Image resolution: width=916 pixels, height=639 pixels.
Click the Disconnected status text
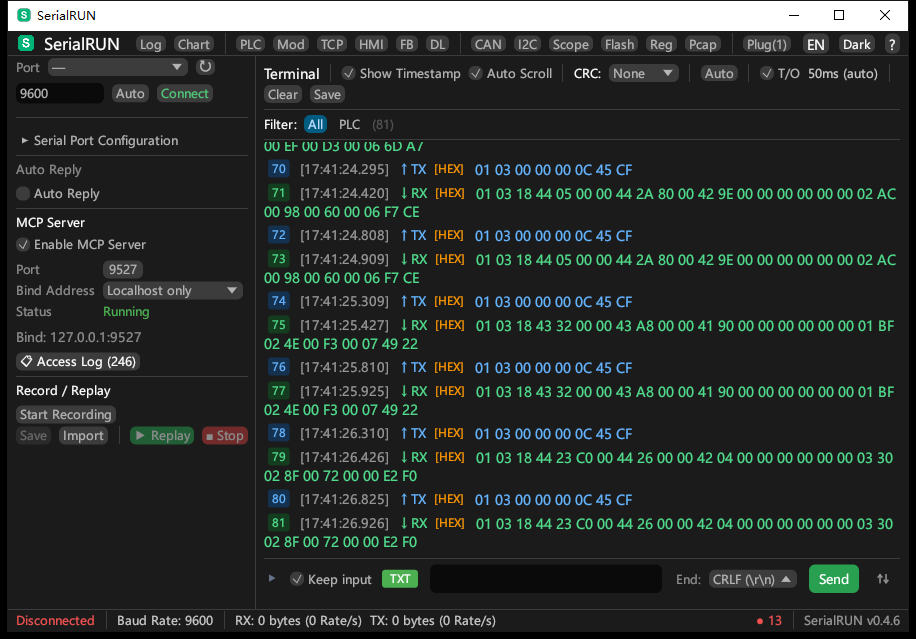(x=55, y=620)
